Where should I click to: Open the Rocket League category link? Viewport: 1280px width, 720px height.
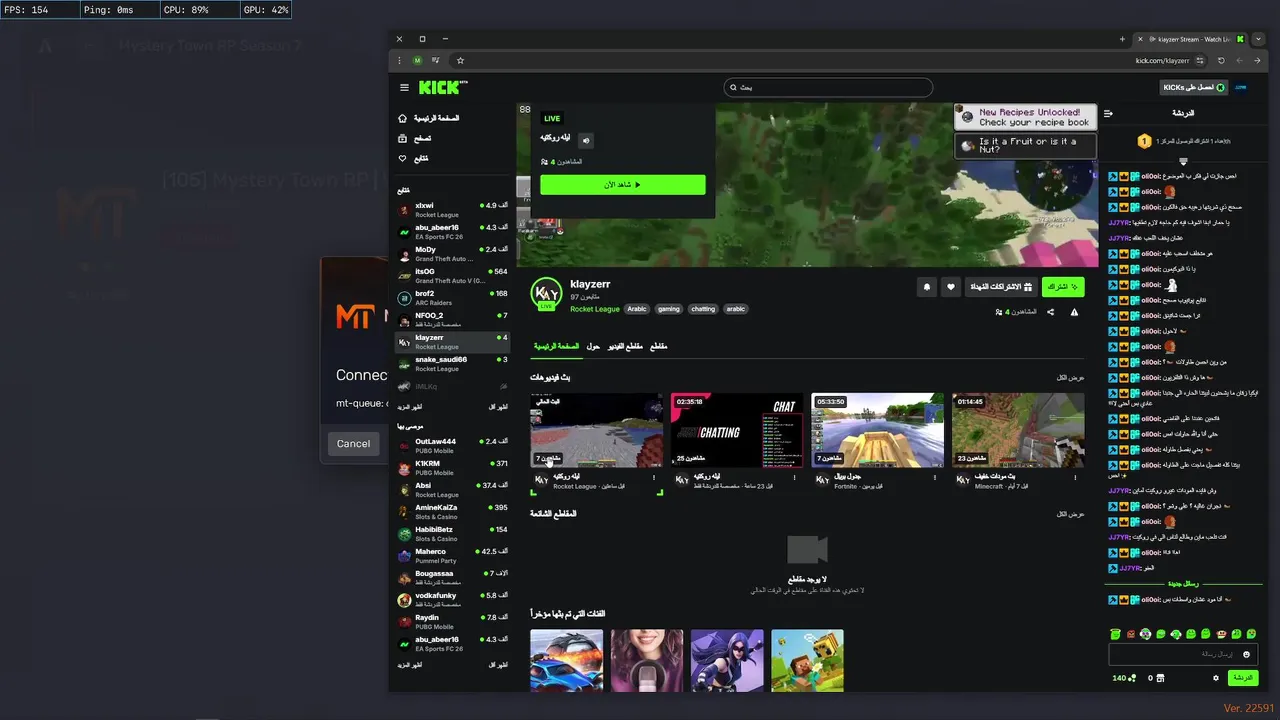point(595,309)
